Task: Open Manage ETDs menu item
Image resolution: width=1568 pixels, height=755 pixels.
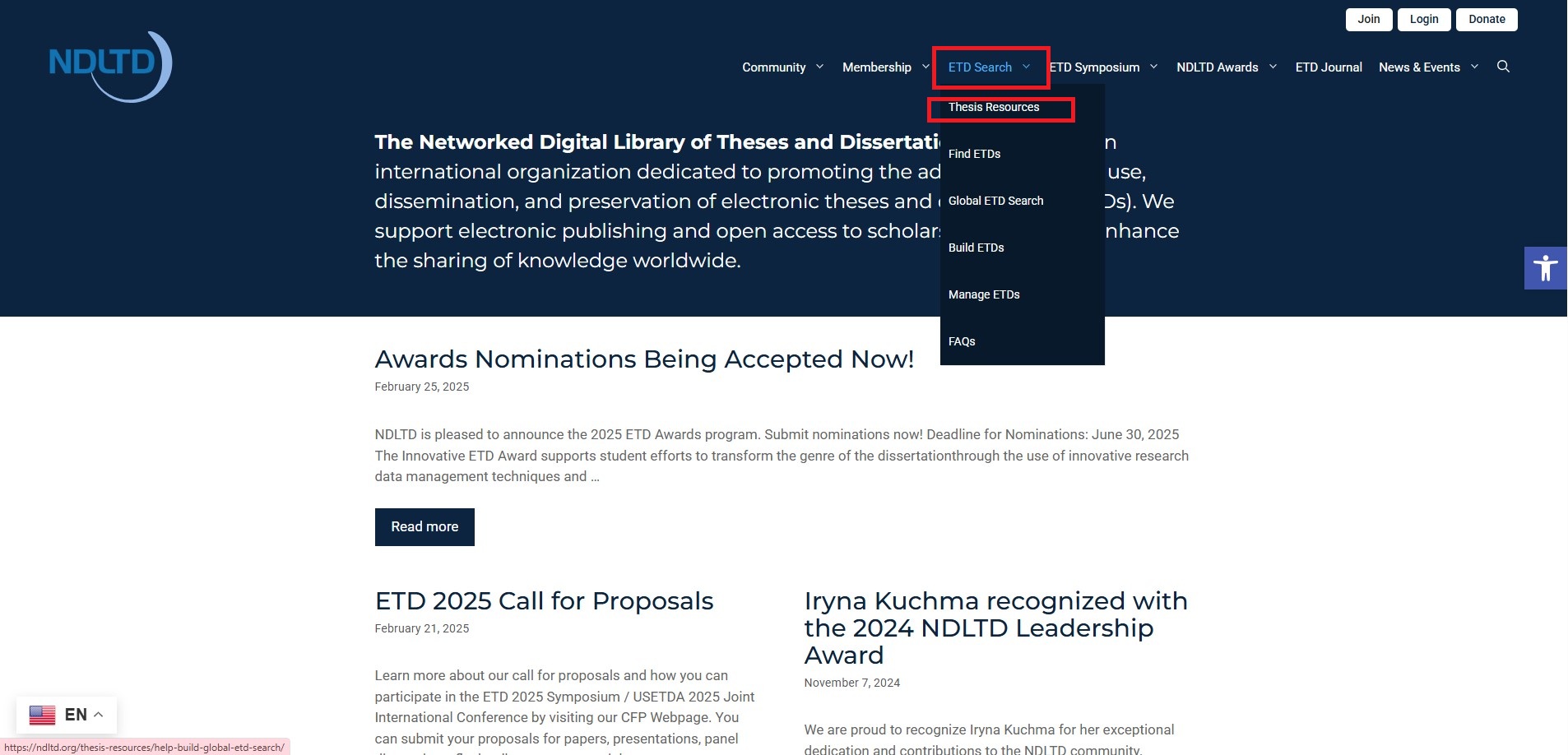Action: click(984, 294)
